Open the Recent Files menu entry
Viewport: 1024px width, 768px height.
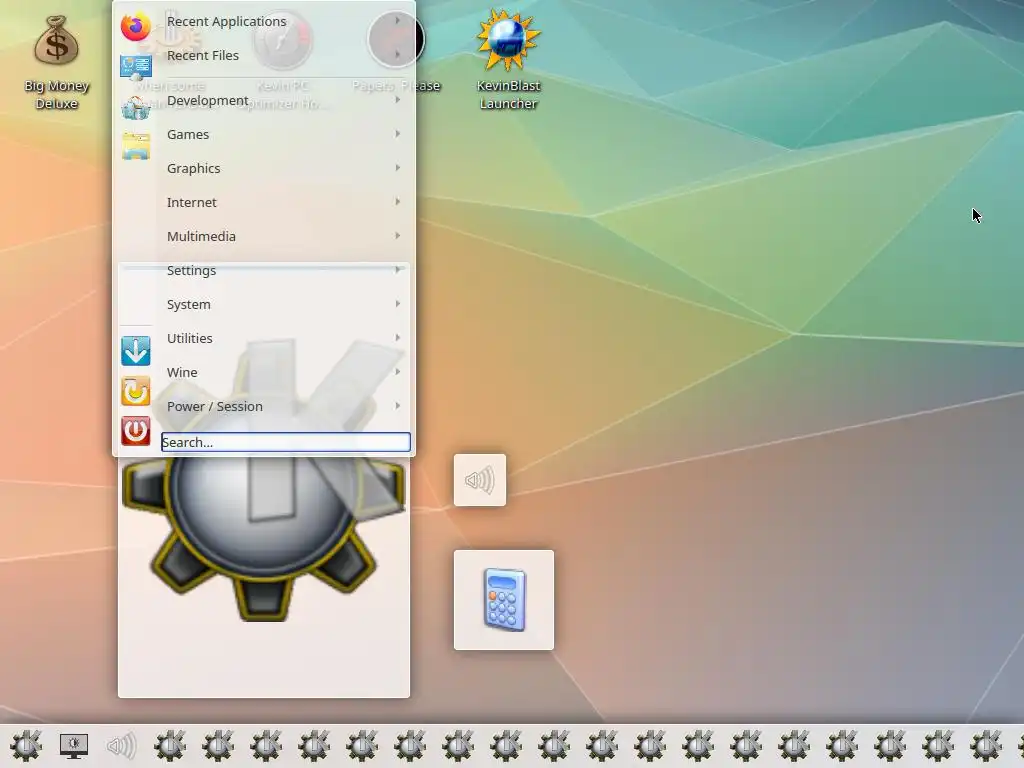pos(285,56)
